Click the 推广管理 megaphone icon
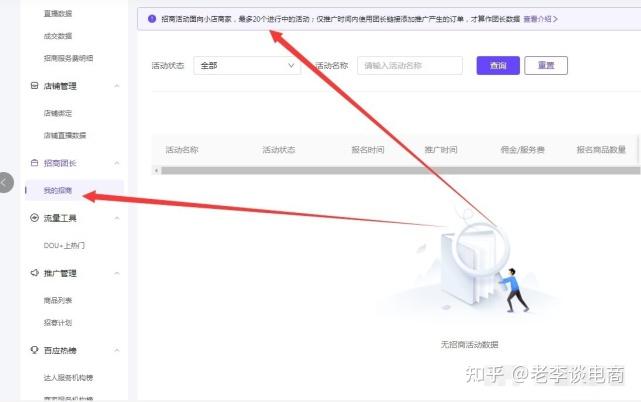This screenshot has height=402, width=641. click(x=34, y=273)
